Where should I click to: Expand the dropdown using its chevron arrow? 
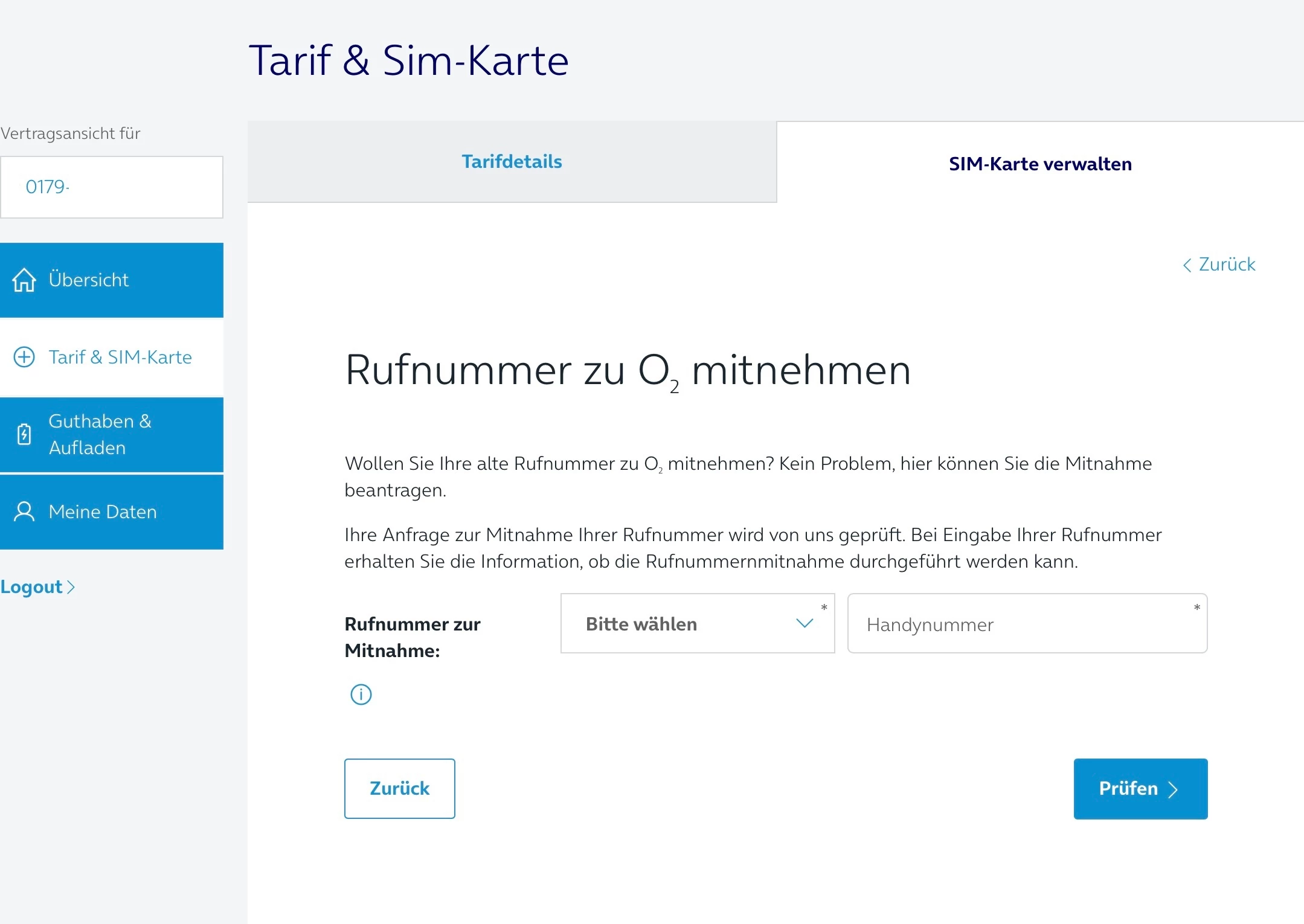[x=805, y=623]
